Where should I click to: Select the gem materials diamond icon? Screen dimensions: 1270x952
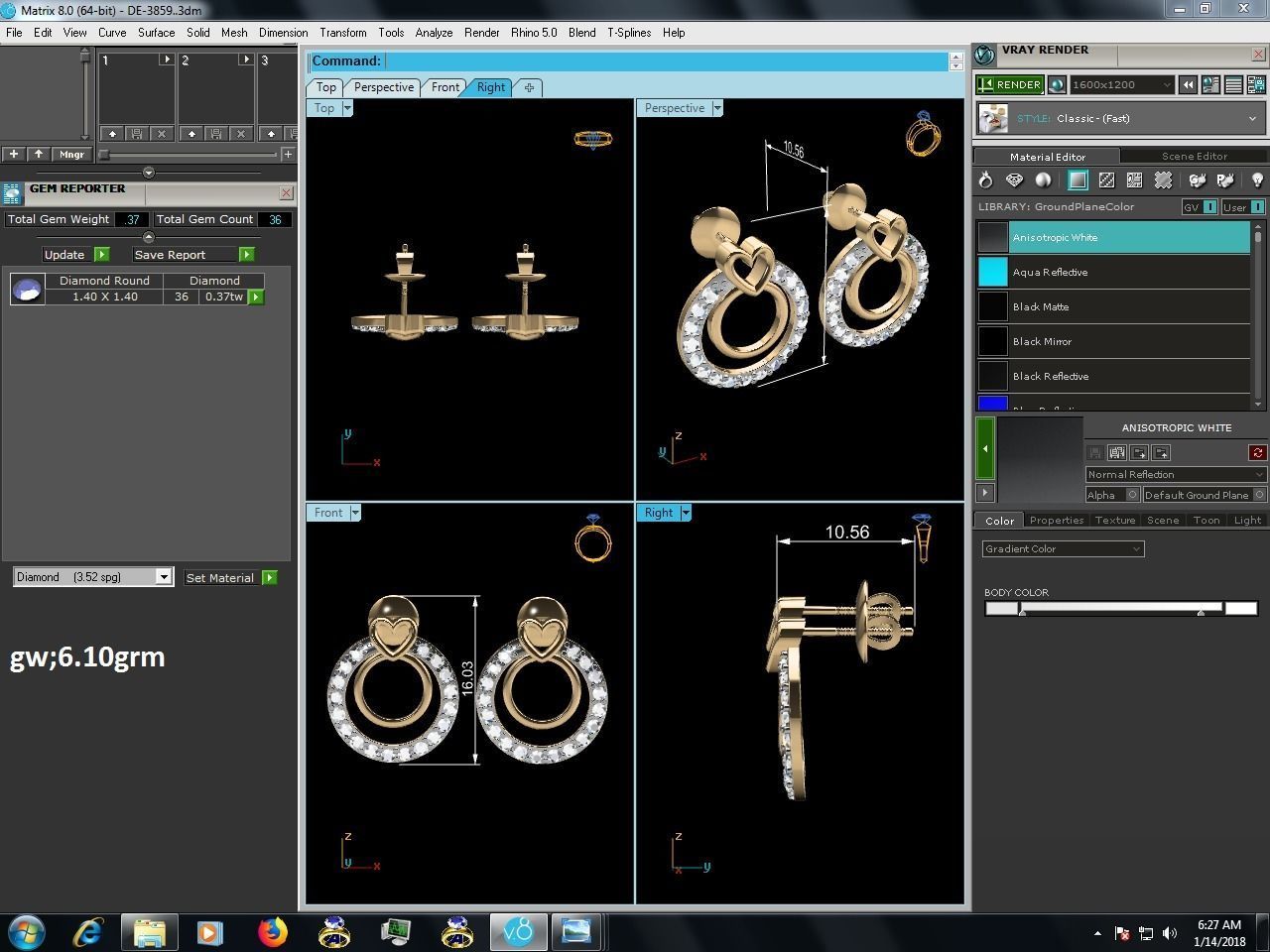[x=1014, y=179]
